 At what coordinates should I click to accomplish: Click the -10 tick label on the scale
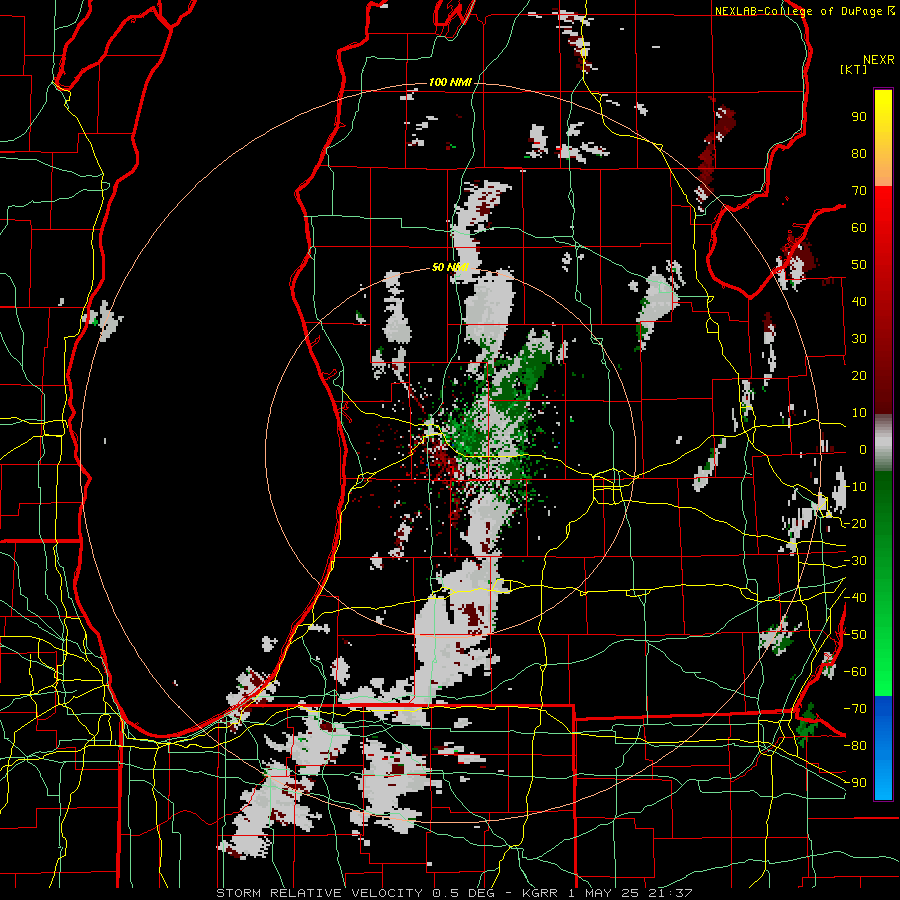click(855, 487)
